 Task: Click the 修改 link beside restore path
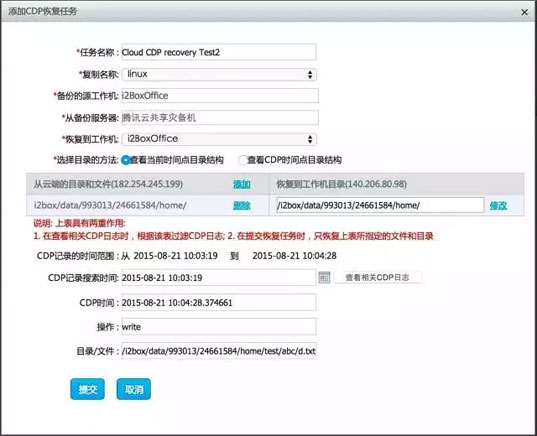tap(498, 205)
